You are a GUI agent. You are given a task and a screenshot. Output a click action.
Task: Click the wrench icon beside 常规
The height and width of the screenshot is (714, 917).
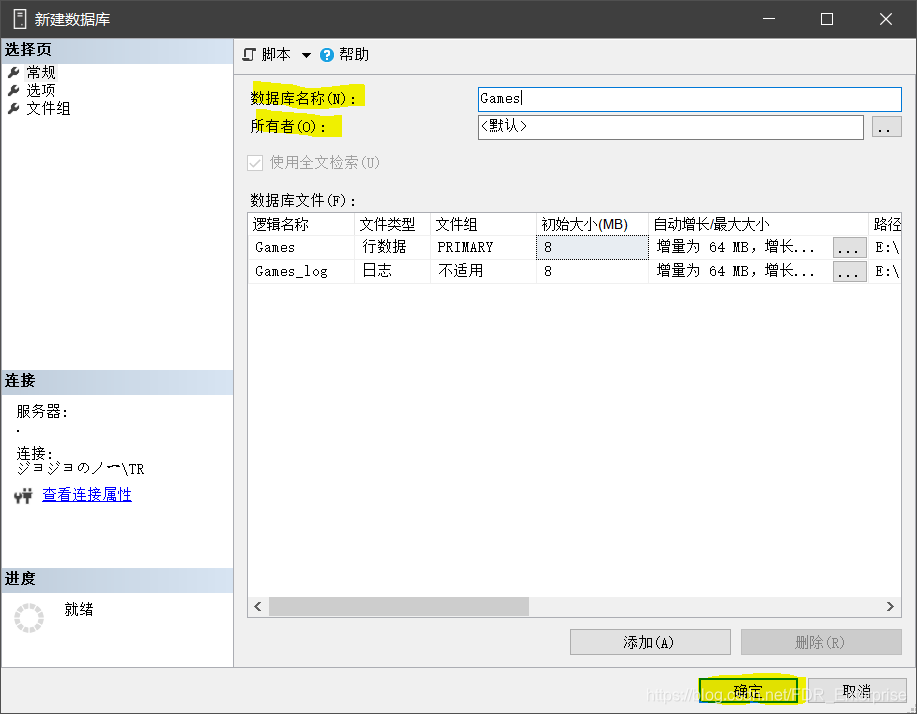pyautogui.click(x=14, y=71)
